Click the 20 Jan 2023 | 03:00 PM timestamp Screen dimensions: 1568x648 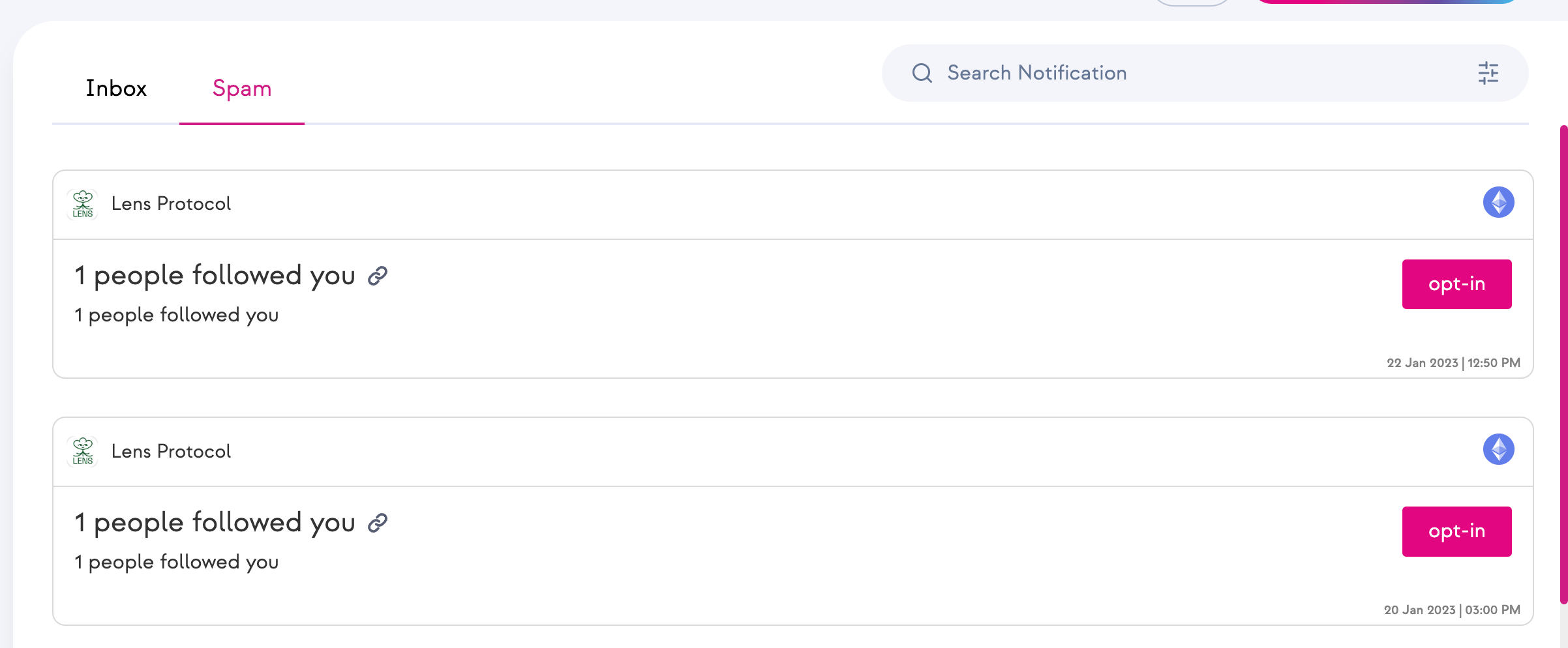(1452, 610)
